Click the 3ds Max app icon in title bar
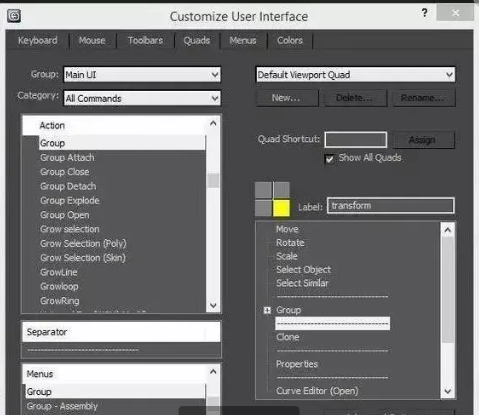This screenshot has width=479, height=415. (14, 16)
